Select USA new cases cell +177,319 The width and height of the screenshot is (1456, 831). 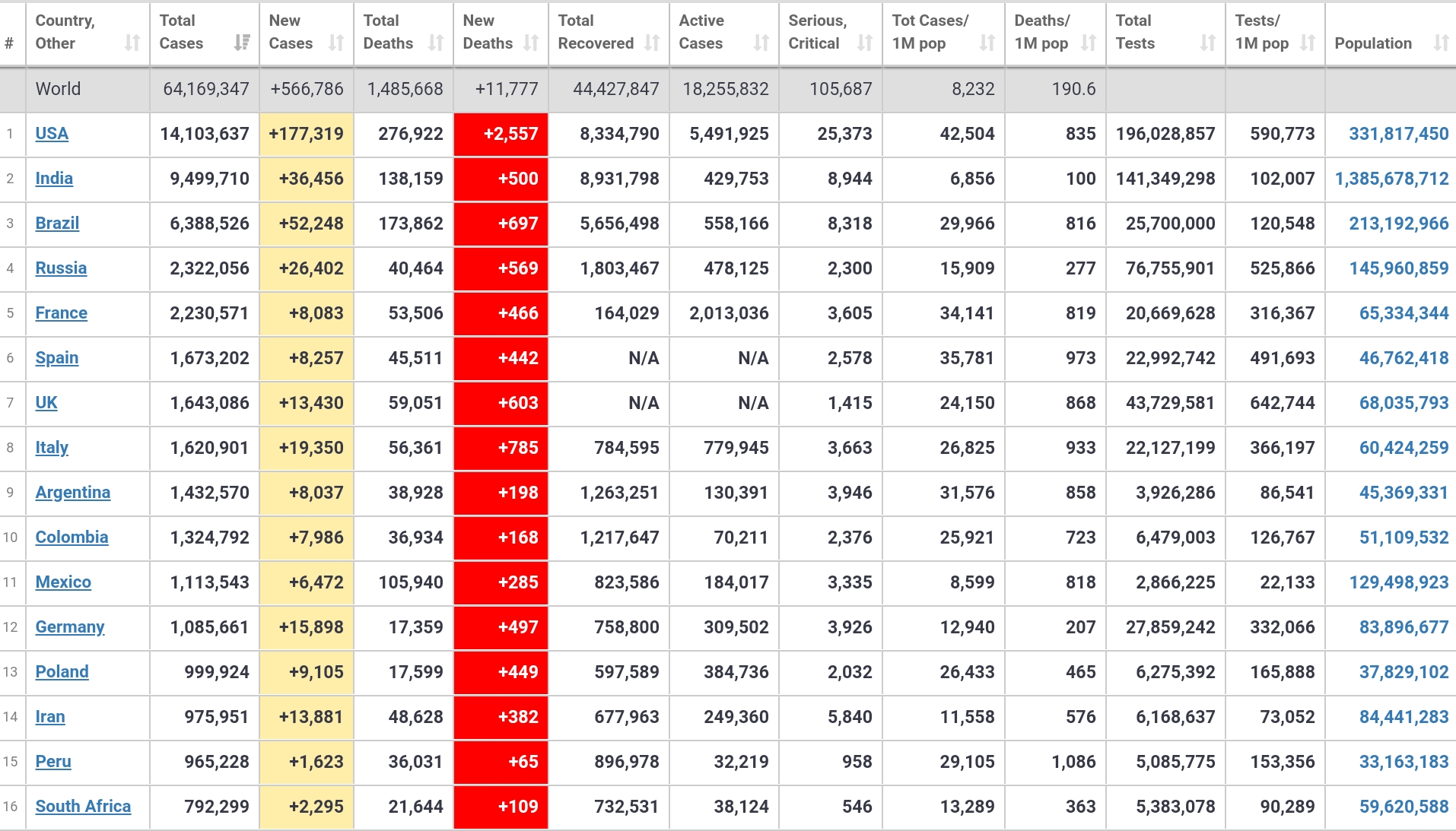click(307, 135)
